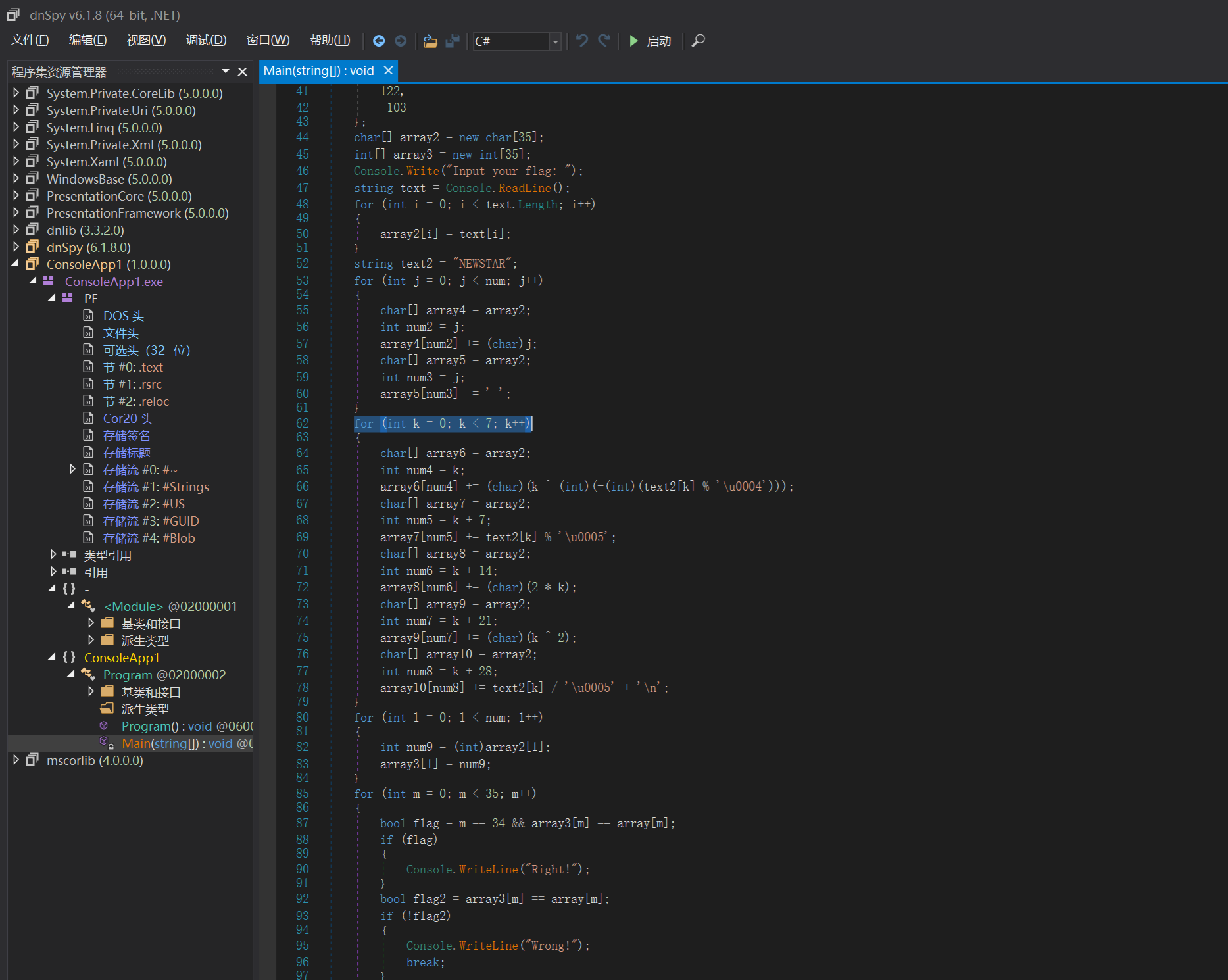Click the navigate back arrow icon
1228x980 pixels.
(379, 41)
